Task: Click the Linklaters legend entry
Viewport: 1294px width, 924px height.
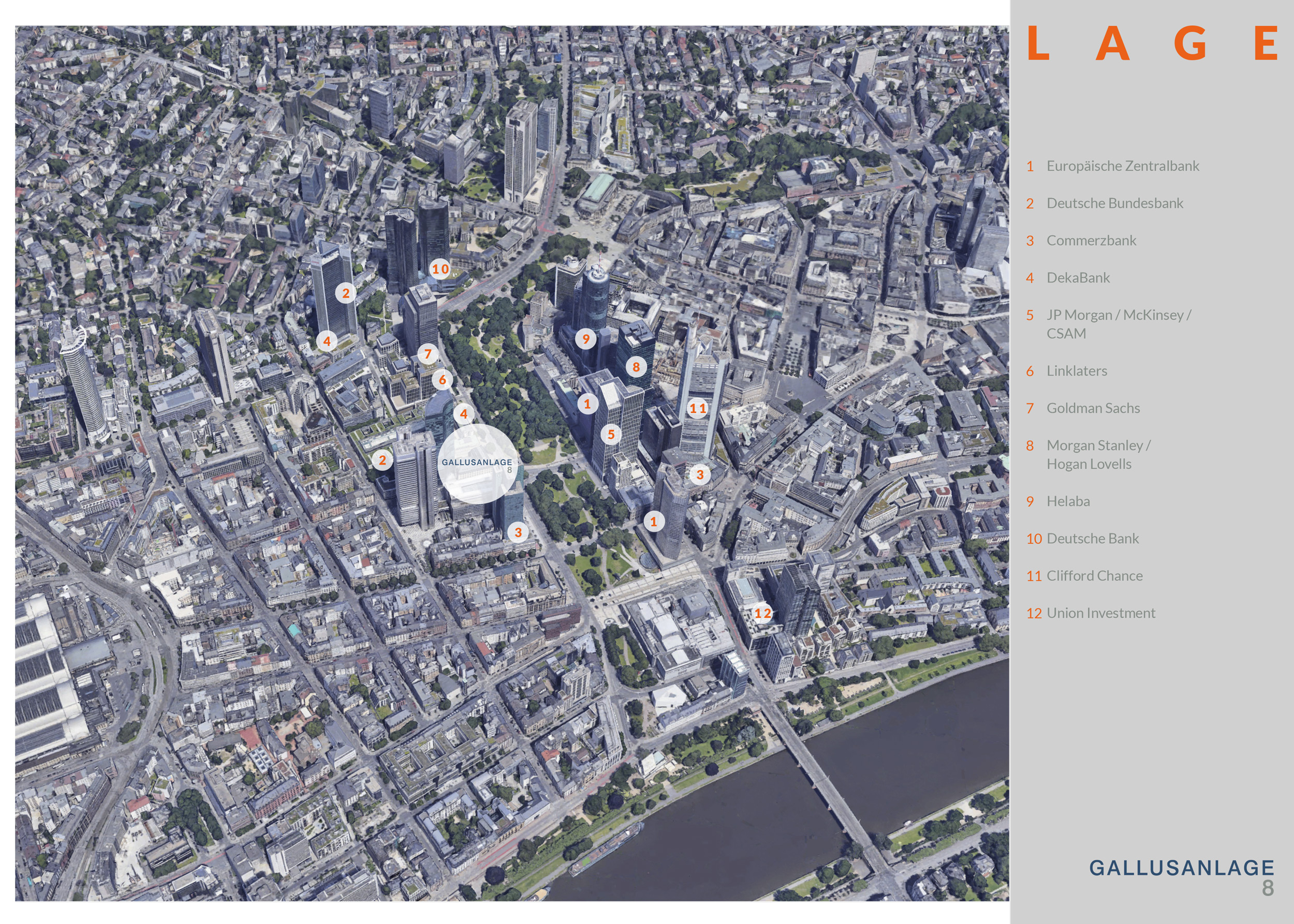Action: point(1076,371)
